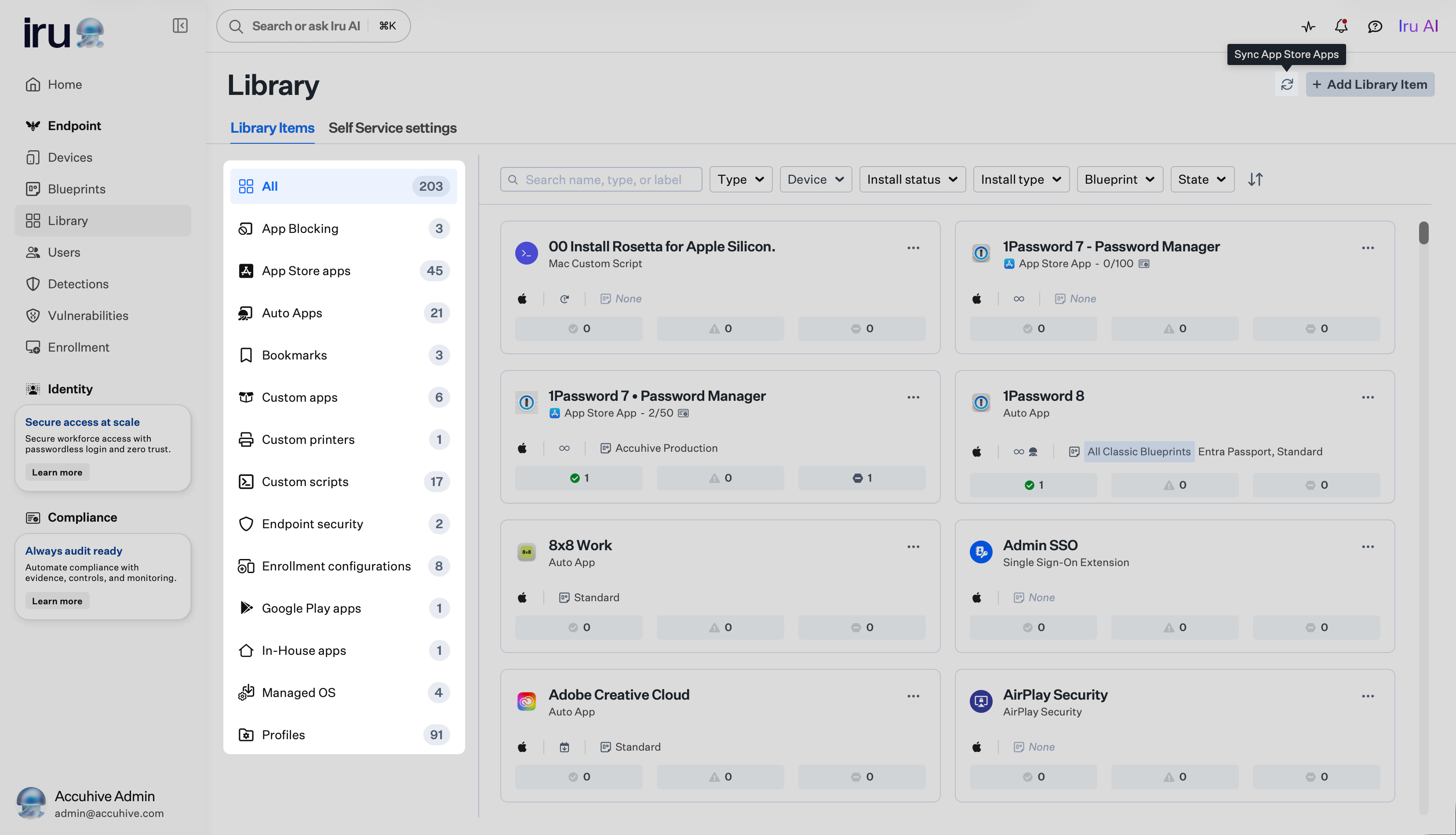Viewport: 1456px width, 835px height.
Task: Click Learn more under Secure access at scale
Action: (57, 472)
